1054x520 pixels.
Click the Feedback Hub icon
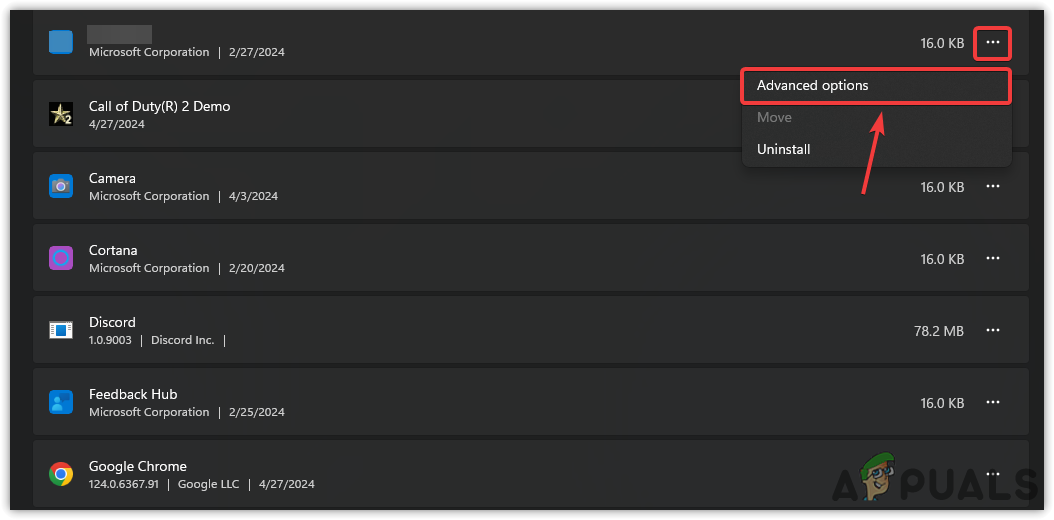point(61,402)
